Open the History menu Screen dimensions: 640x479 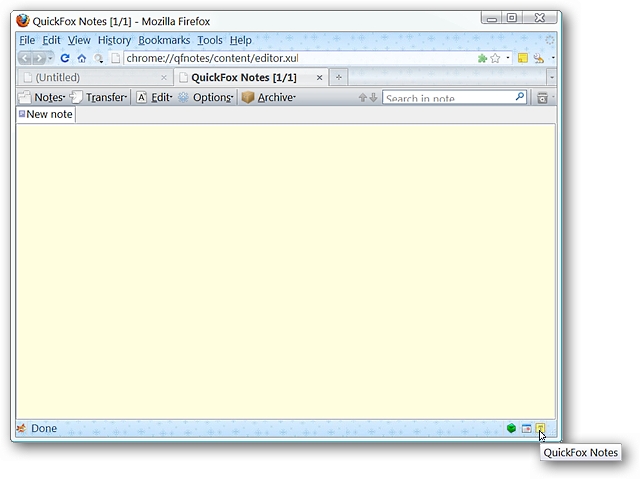point(114,40)
